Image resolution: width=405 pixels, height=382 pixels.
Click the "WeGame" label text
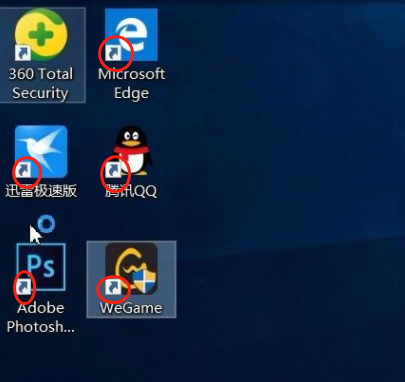coord(131,307)
